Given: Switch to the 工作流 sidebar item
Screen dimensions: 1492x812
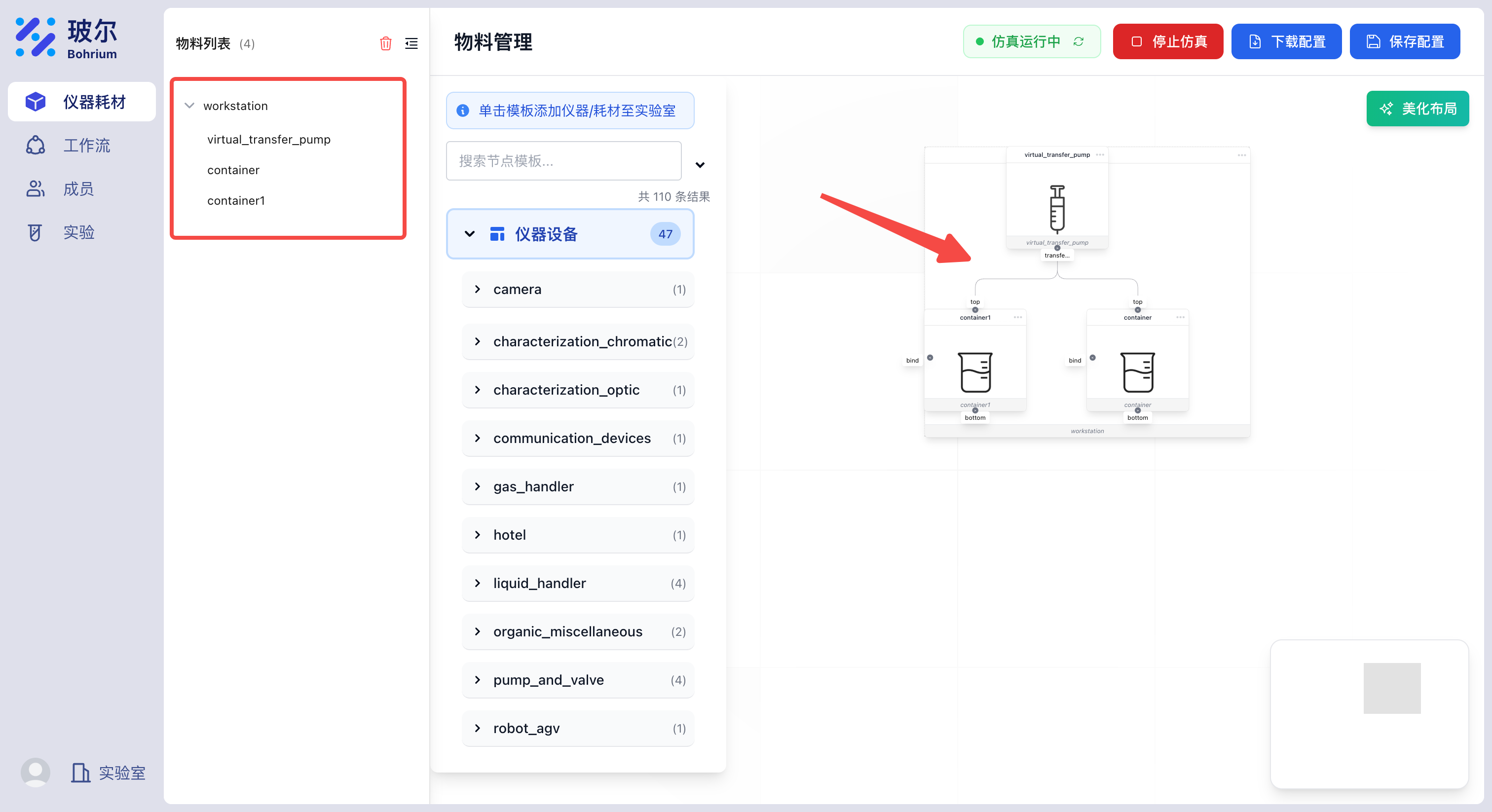Looking at the screenshot, I should (86, 146).
